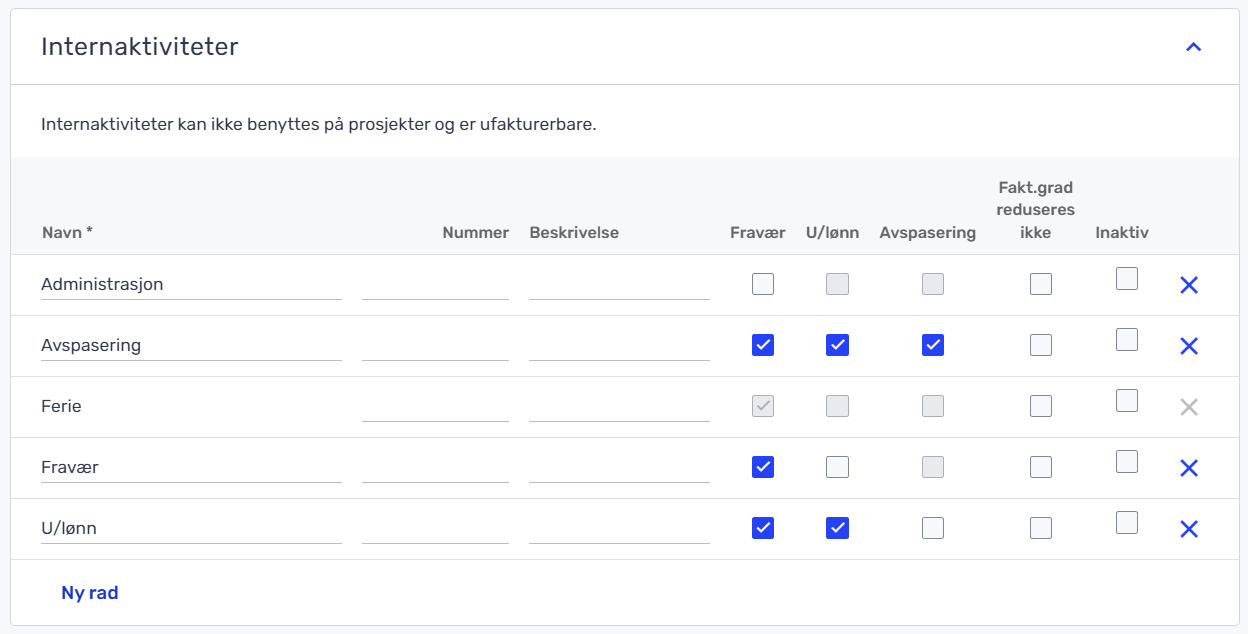The height and width of the screenshot is (634, 1248).
Task: Click the greyed X icon on Ferie row
Action: [x=1188, y=407]
